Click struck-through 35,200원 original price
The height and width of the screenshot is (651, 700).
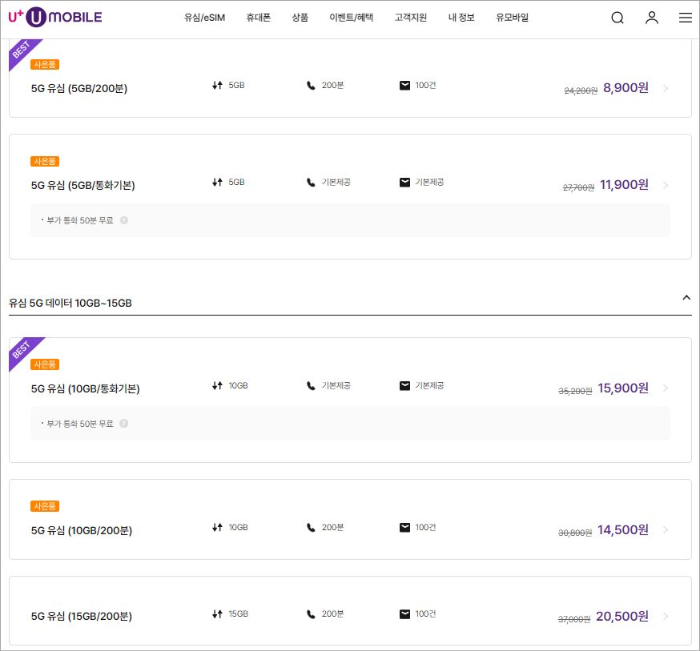[x=575, y=391]
